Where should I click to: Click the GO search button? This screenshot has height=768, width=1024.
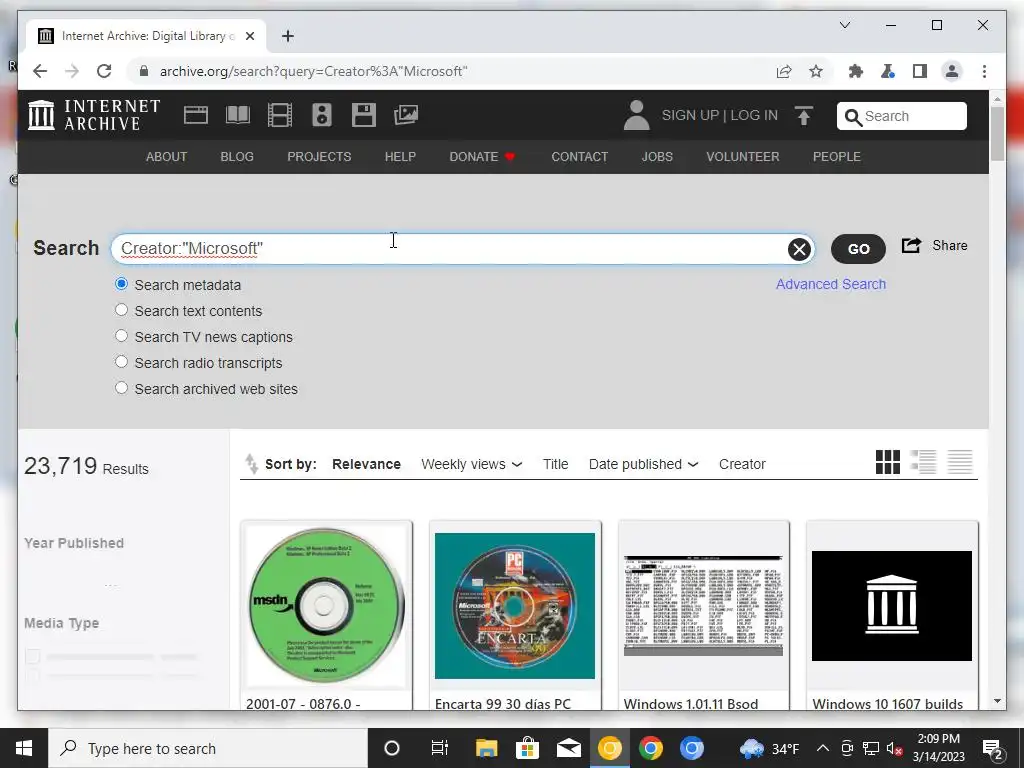[858, 249]
